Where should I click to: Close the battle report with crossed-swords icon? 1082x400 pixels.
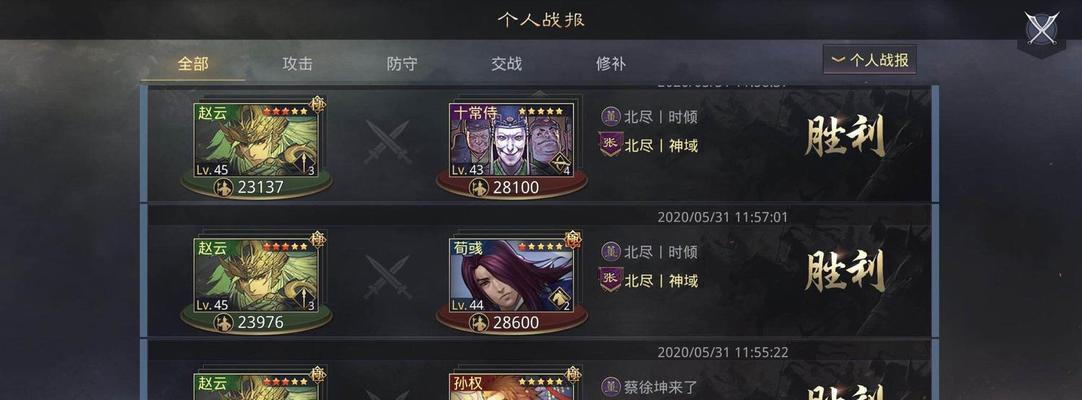pyautogui.click(x=1041, y=28)
